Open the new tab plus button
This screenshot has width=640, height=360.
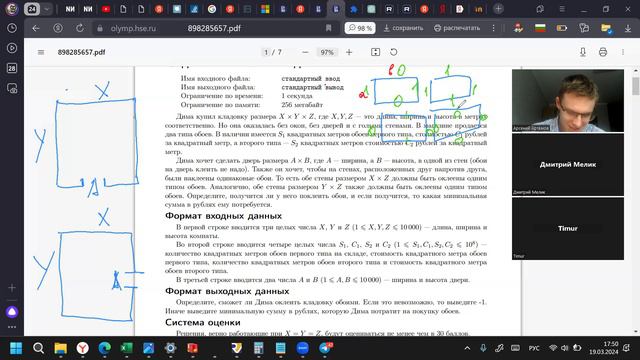498,9
